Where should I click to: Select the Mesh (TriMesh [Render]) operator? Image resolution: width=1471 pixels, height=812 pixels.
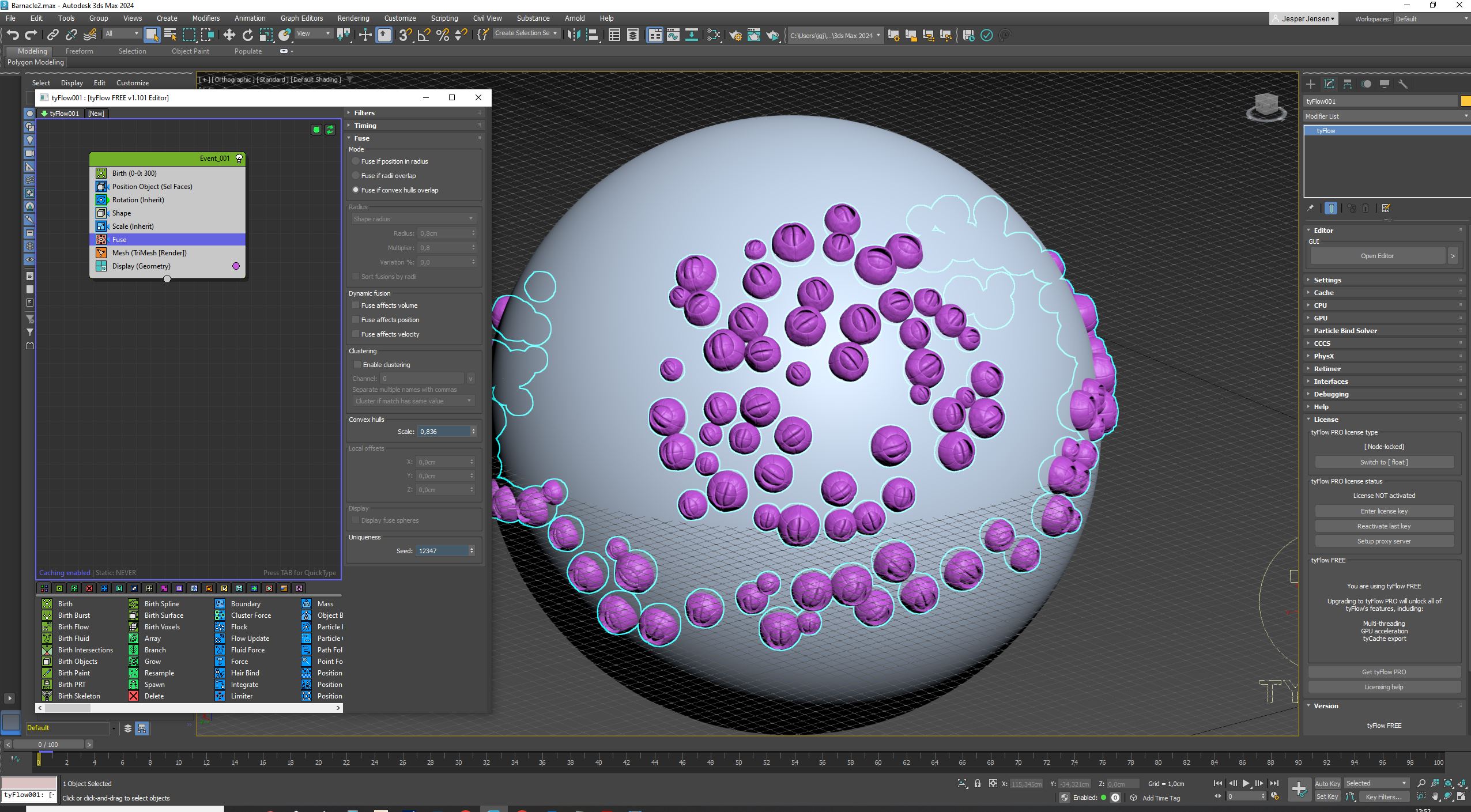pos(149,253)
